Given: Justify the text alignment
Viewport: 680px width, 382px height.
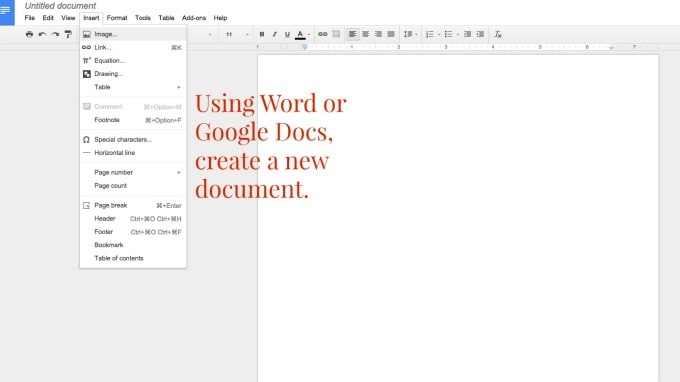Looking at the screenshot, I should point(391,34).
